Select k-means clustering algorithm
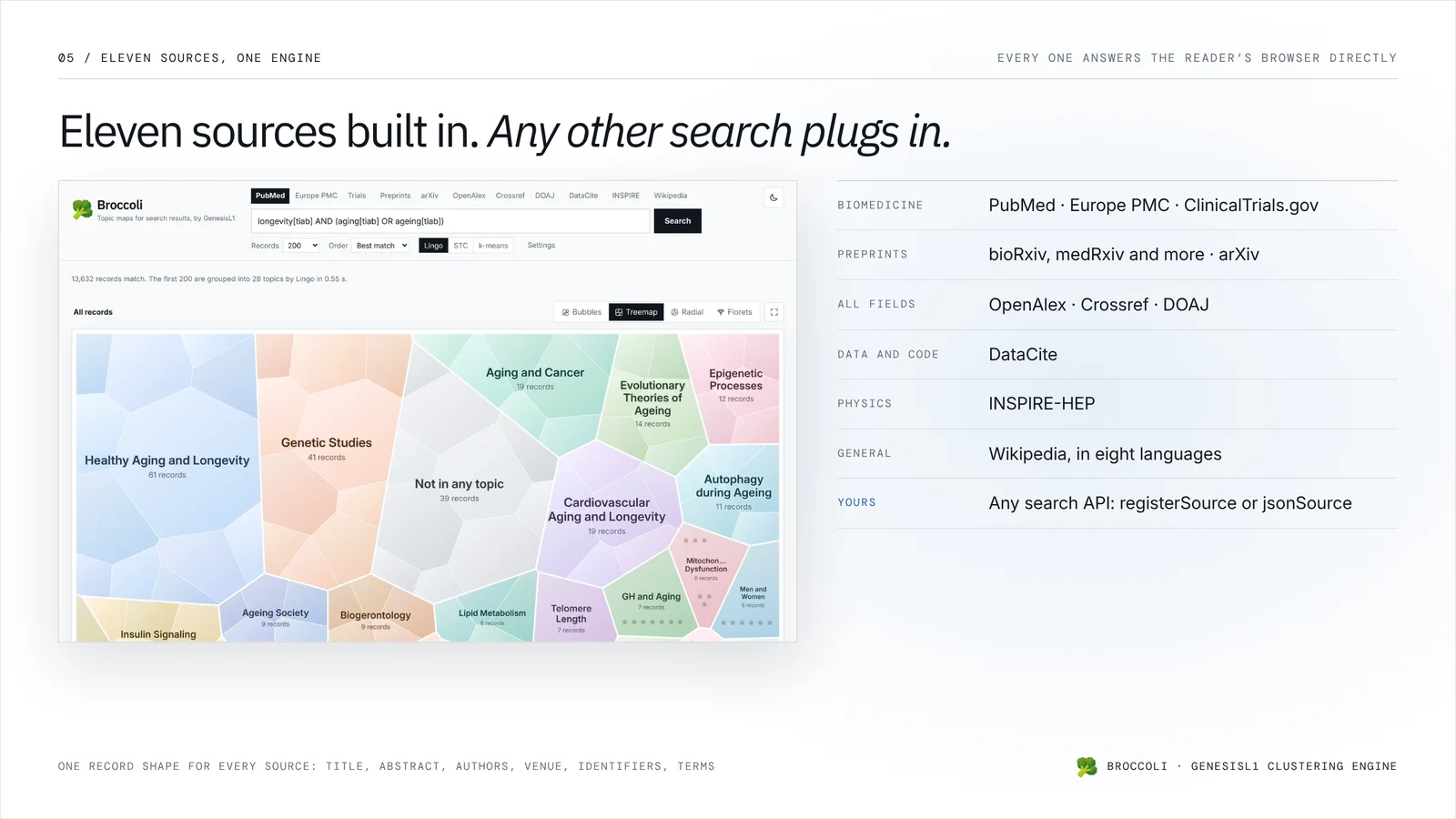Viewport: 1456px width, 819px height. 493,246
